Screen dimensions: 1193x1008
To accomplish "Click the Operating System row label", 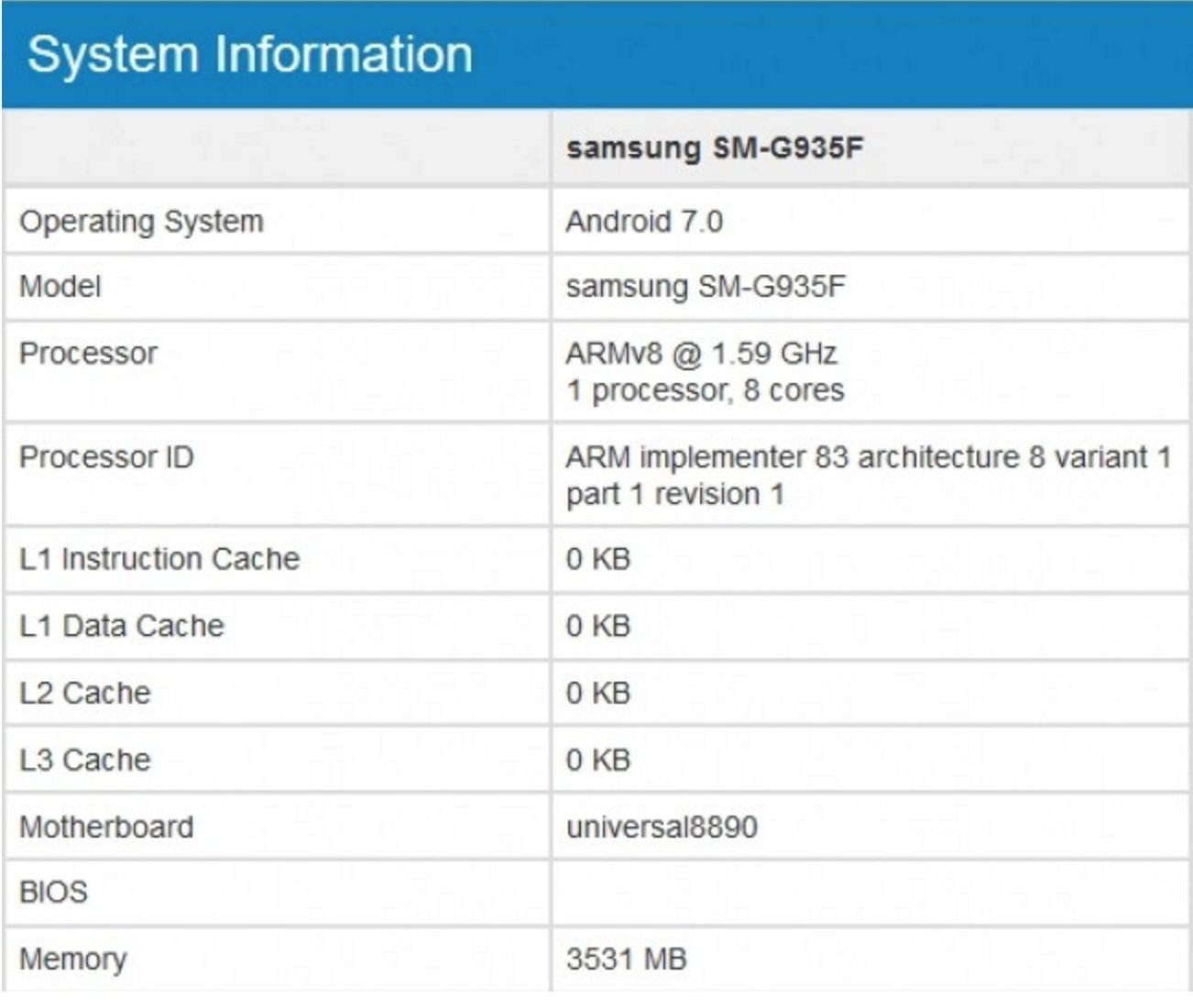I will click(141, 222).
